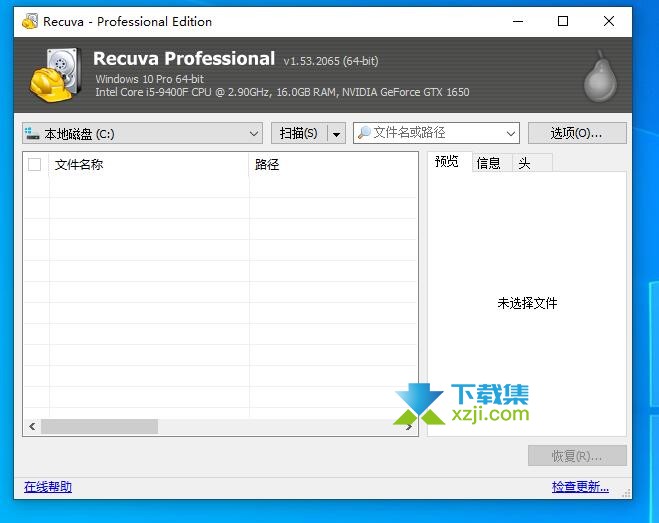The height and width of the screenshot is (523, 659).
Task: Maximize the Recuva window
Action: 563,21
